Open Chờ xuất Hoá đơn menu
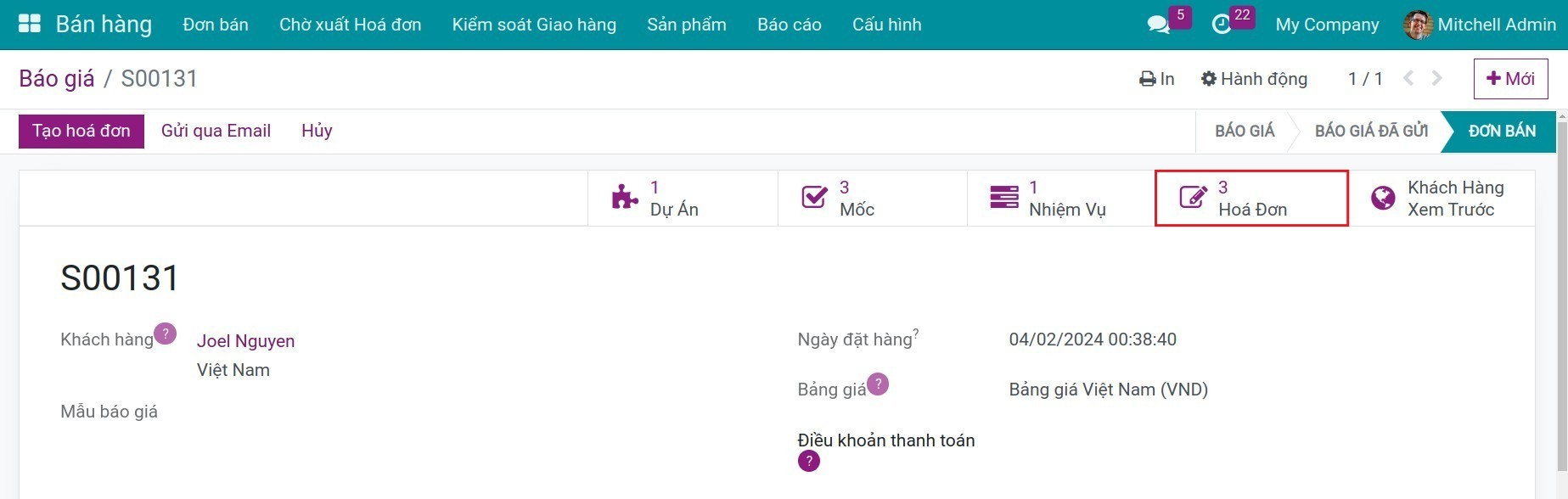Screen dimensions: 1568x499 pyautogui.click(x=351, y=25)
